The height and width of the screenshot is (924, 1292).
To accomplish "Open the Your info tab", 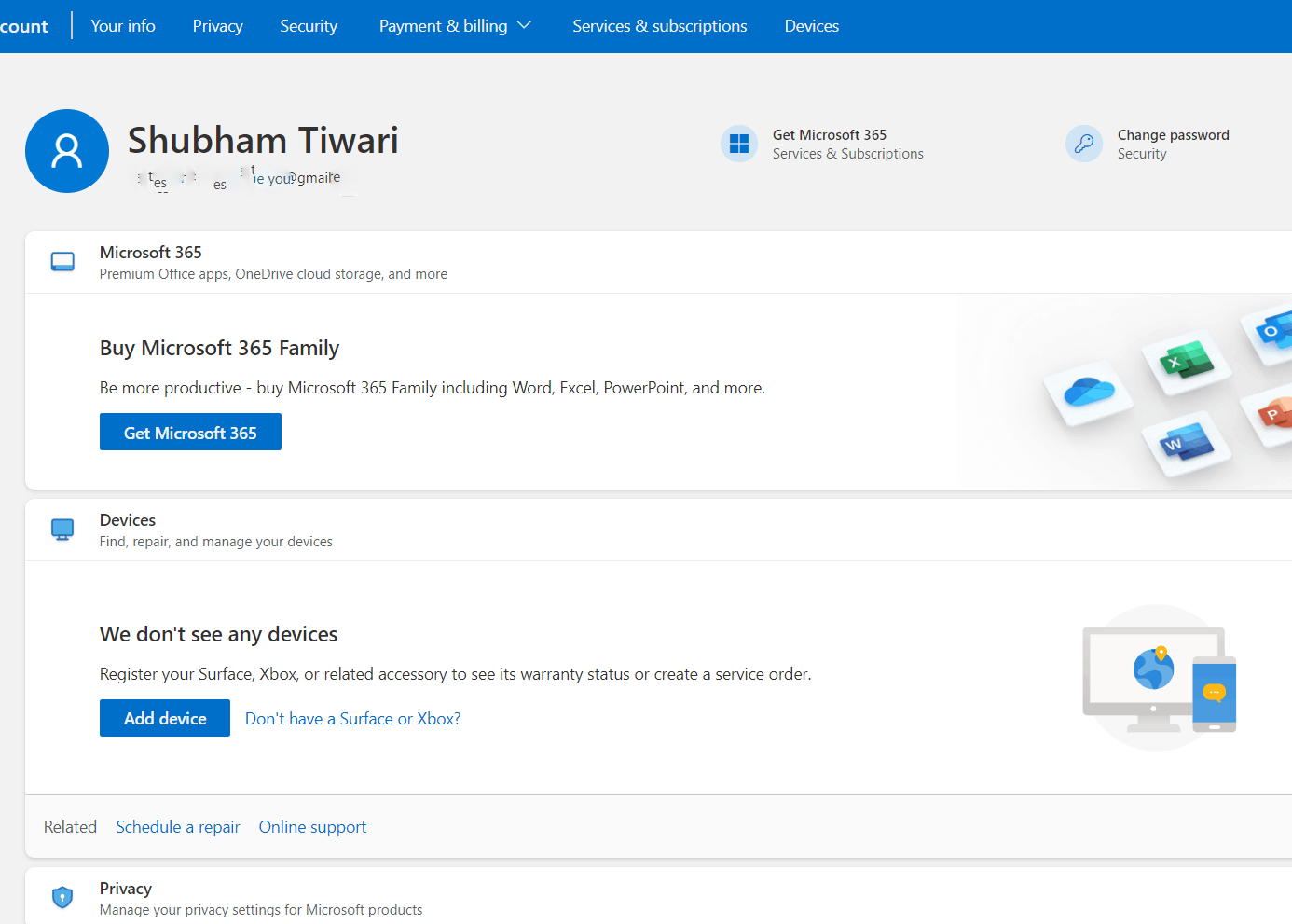I will [123, 26].
